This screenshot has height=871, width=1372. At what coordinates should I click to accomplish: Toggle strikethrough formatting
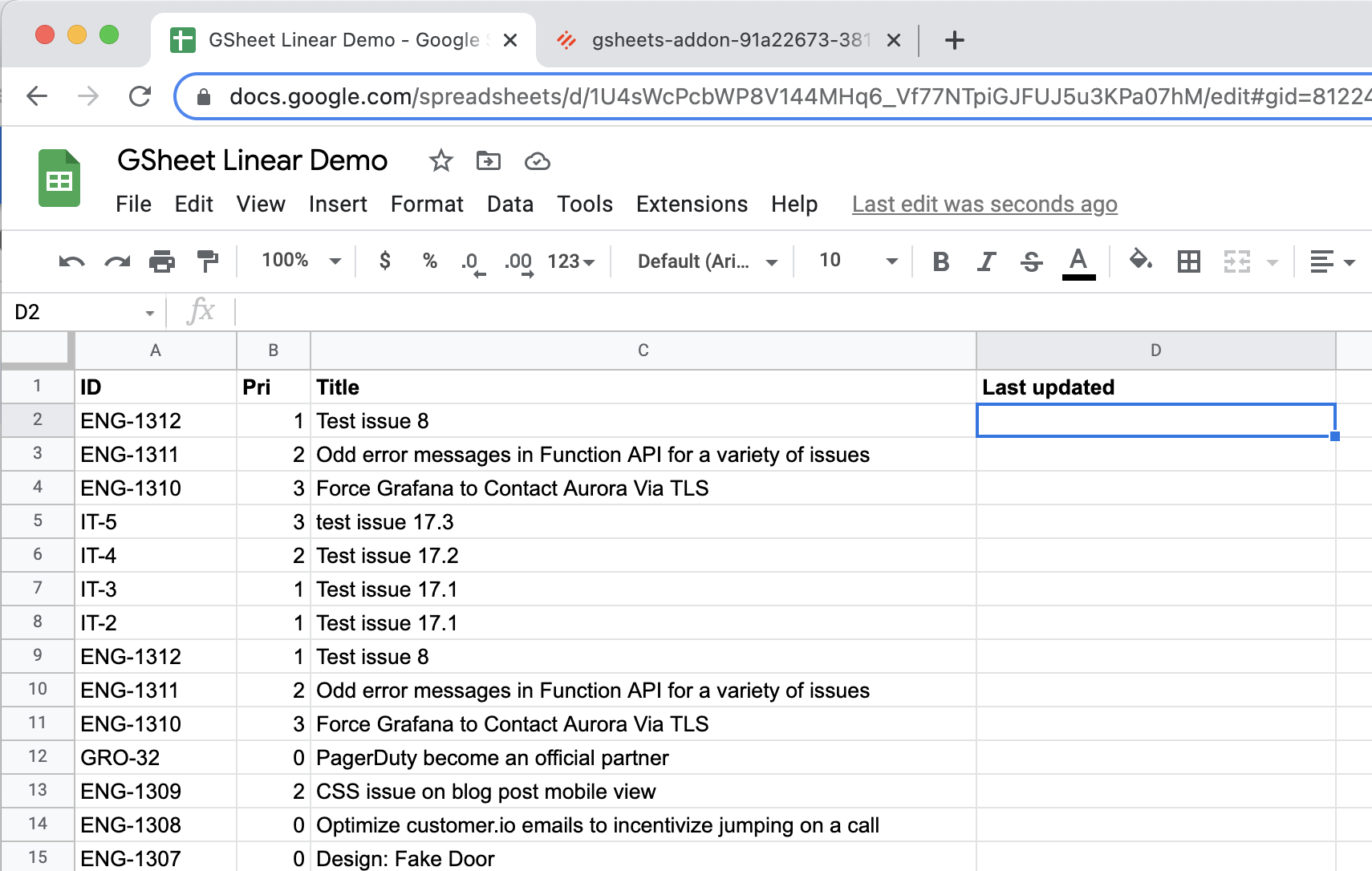coord(1032,261)
